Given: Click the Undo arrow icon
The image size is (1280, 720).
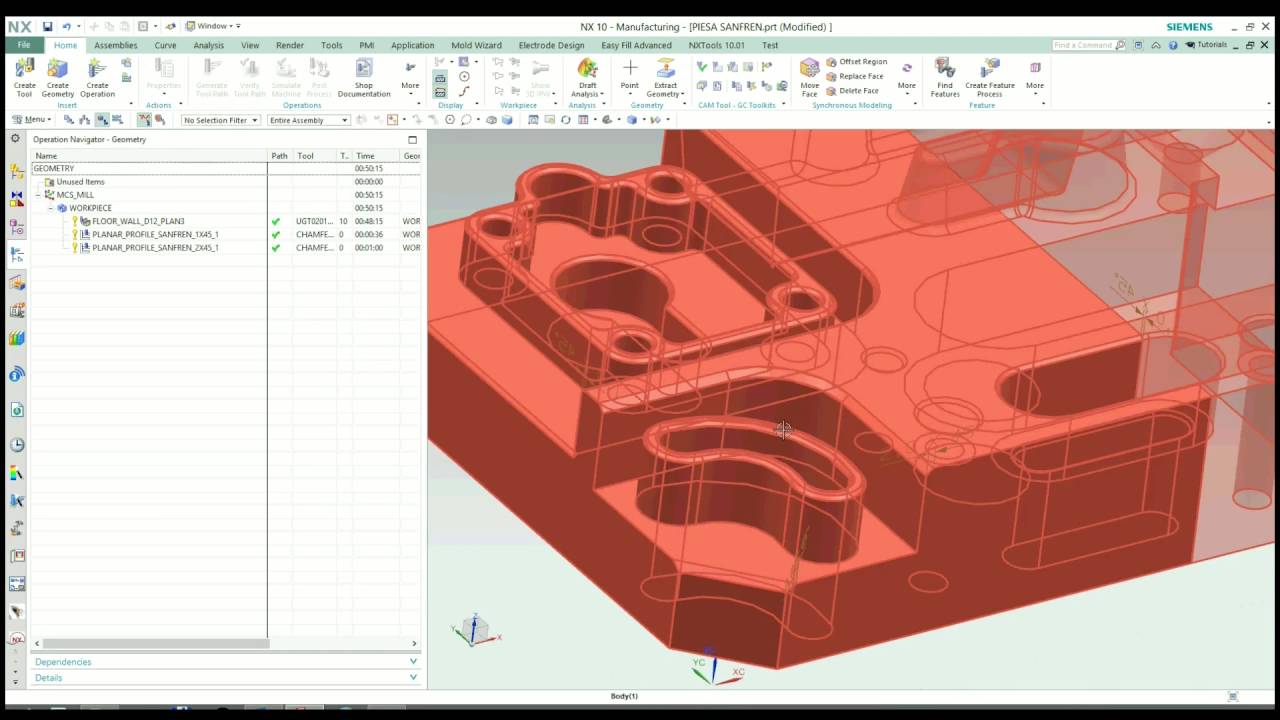Looking at the screenshot, I should point(66,26).
